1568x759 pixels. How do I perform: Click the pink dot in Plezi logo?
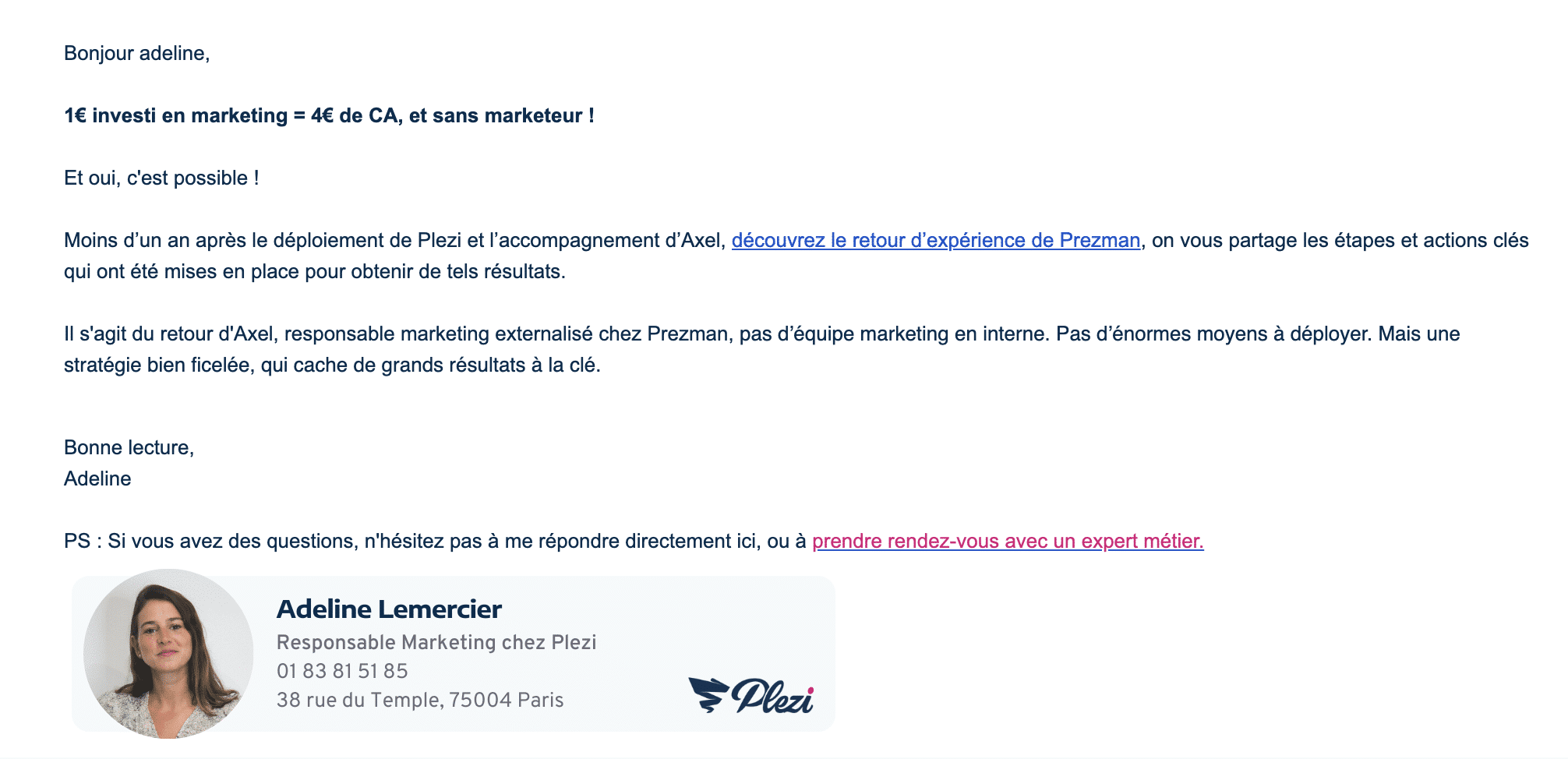pyautogui.click(x=810, y=690)
